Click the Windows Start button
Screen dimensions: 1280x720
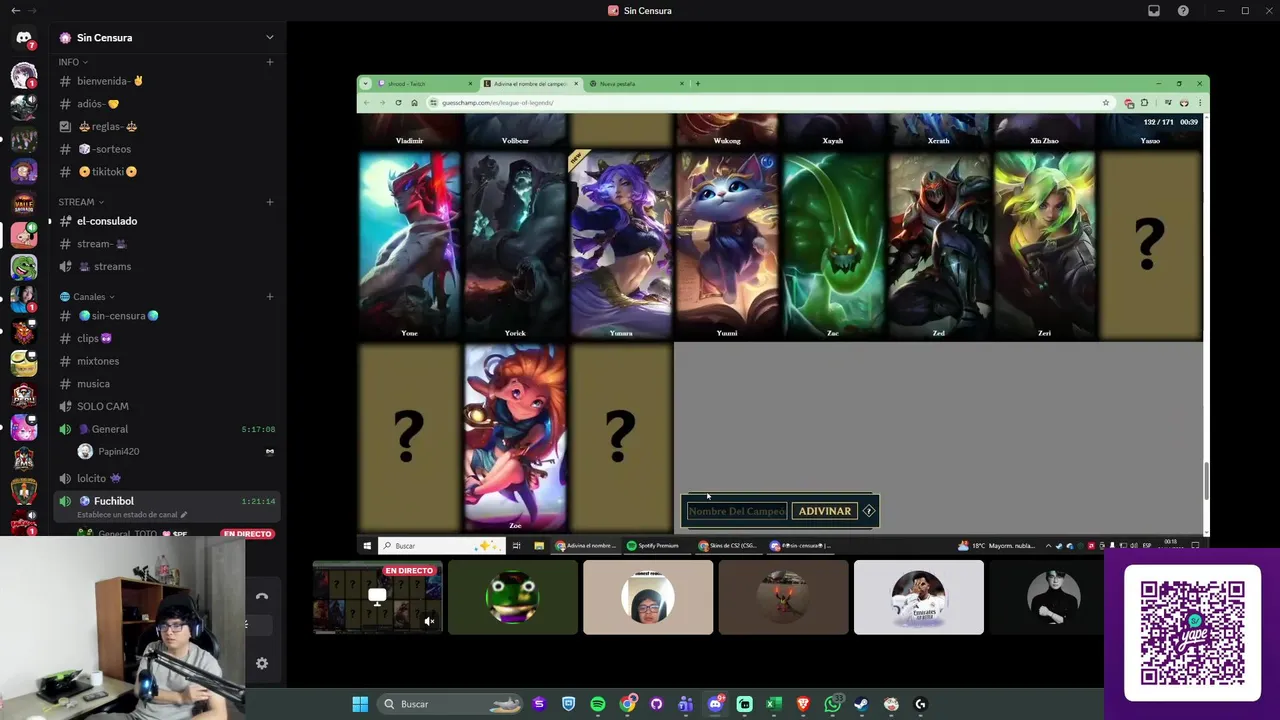tap(360, 704)
